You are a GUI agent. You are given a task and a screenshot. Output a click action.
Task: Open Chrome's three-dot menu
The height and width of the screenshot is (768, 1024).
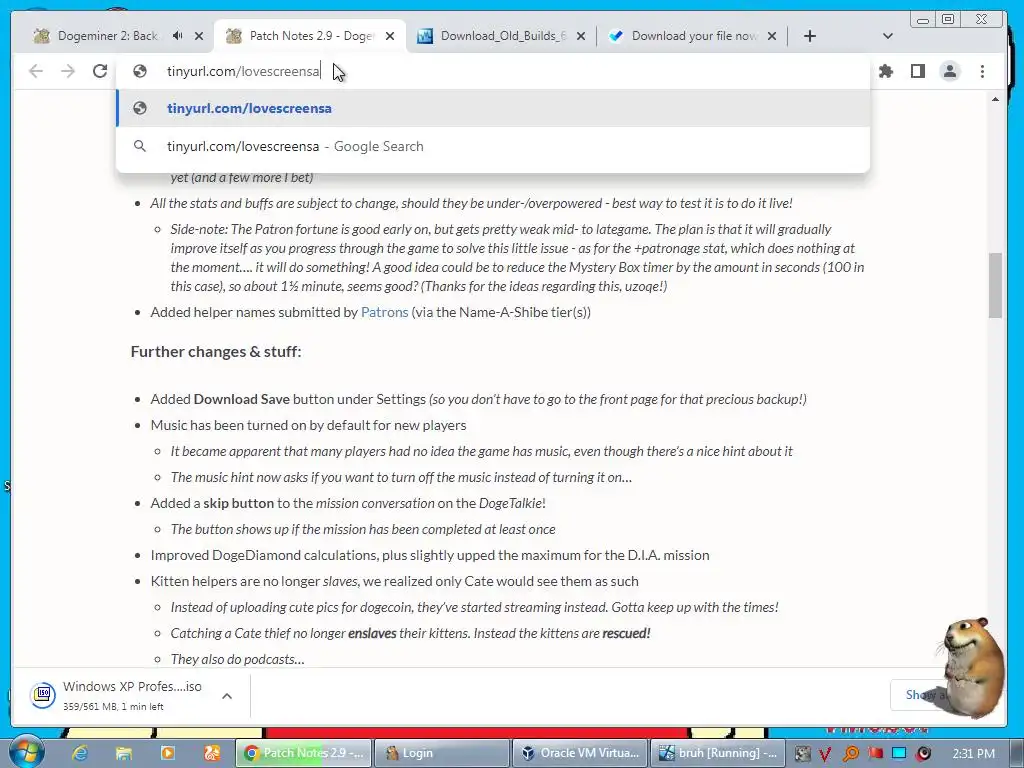[x=982, y=71]
